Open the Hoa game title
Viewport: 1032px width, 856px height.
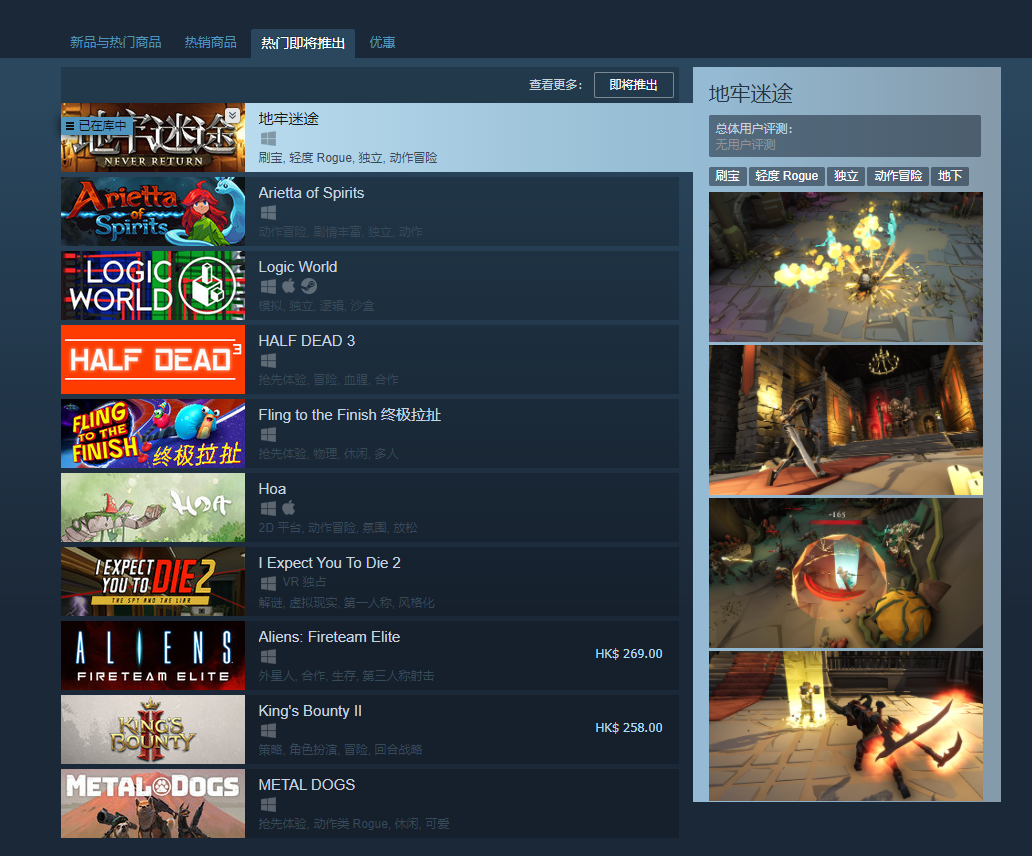click(x=272, y=489)
